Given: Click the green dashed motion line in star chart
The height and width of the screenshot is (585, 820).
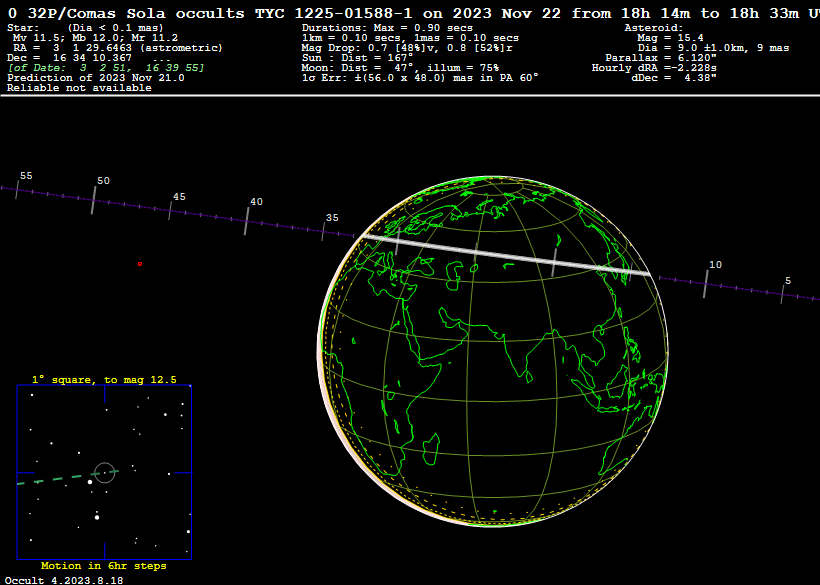Looking at the screenshot, I should pyautogui.click(x=68, y=477).
